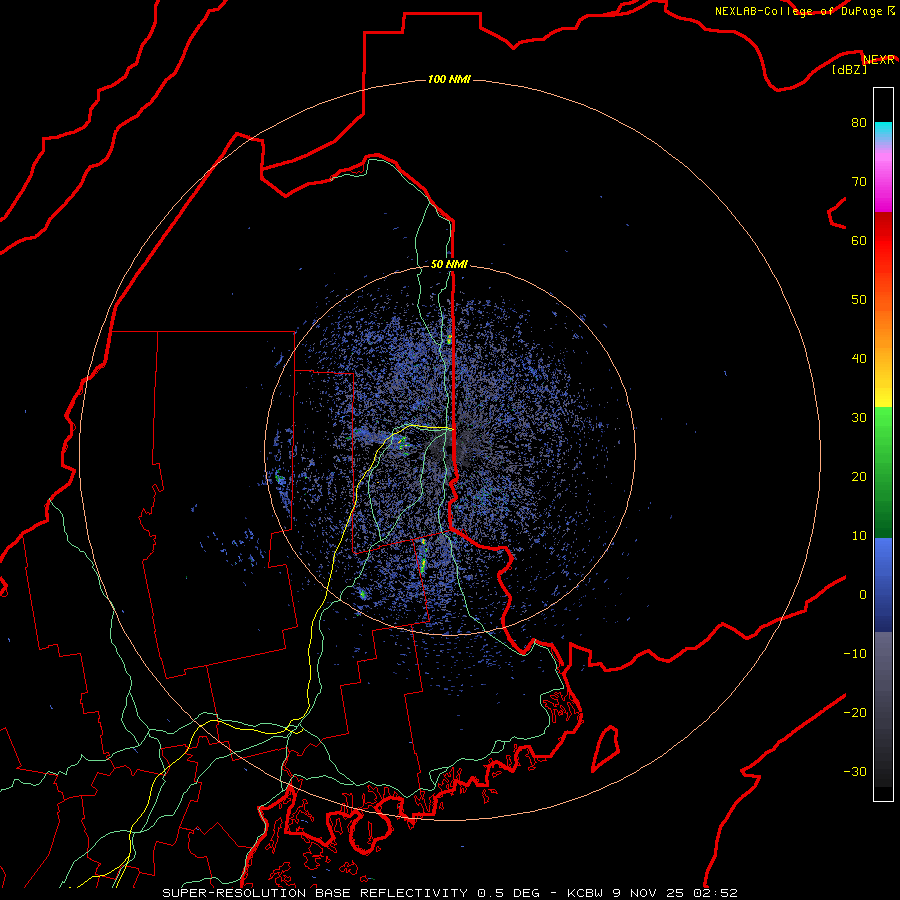Viewport: 900px width, 900px height.
Task: Click the 70 value on the dBZ scale
Action: point(859,182)
